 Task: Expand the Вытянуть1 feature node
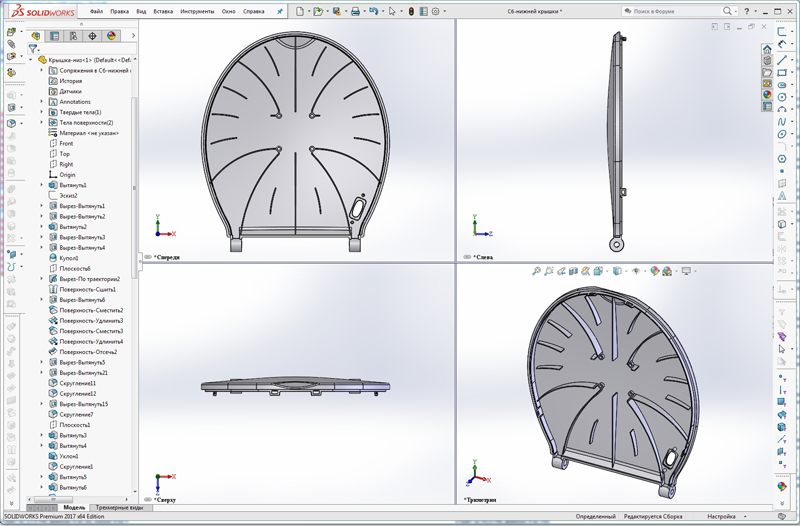point(42,185)
